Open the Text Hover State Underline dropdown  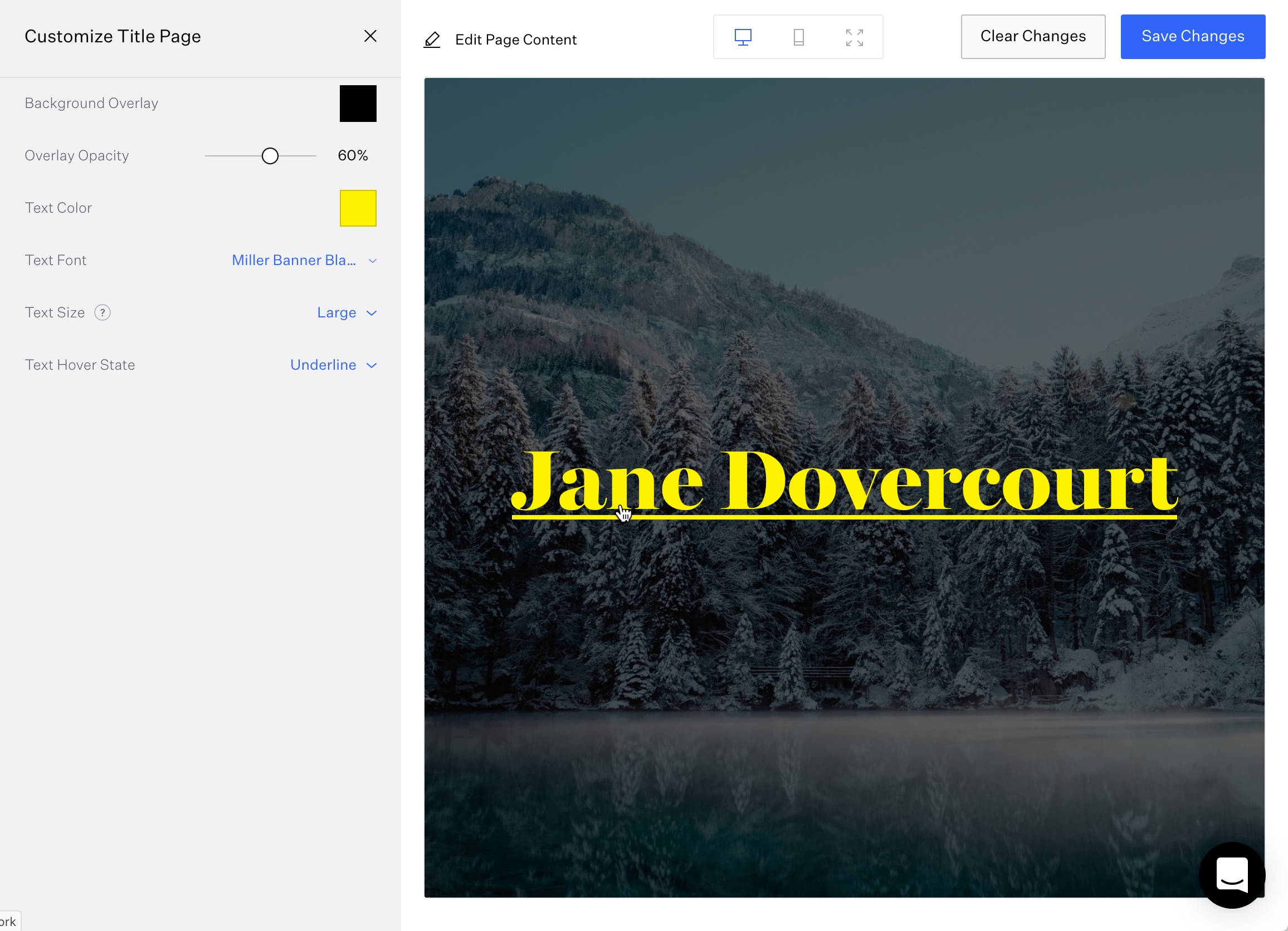click(333, 365)
